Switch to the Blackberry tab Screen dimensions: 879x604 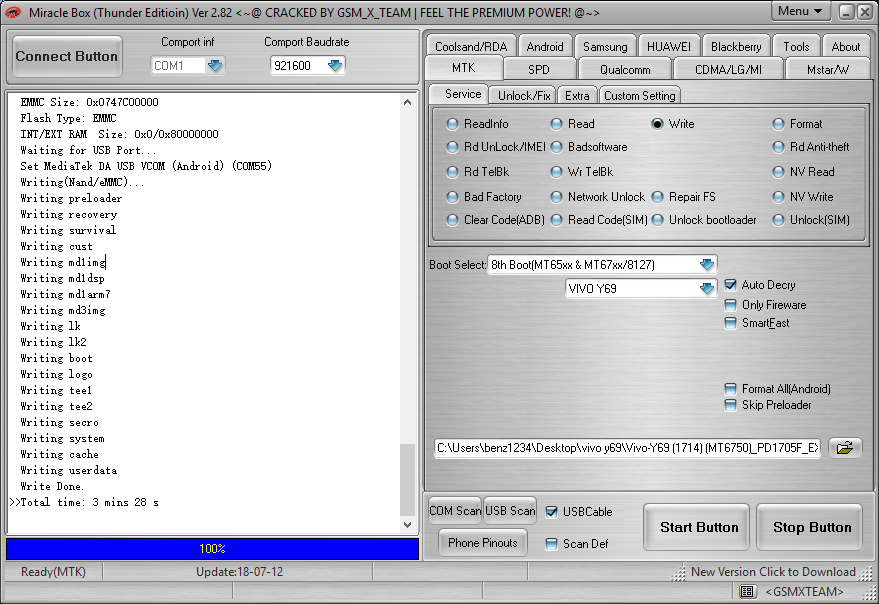click(736, 47)
